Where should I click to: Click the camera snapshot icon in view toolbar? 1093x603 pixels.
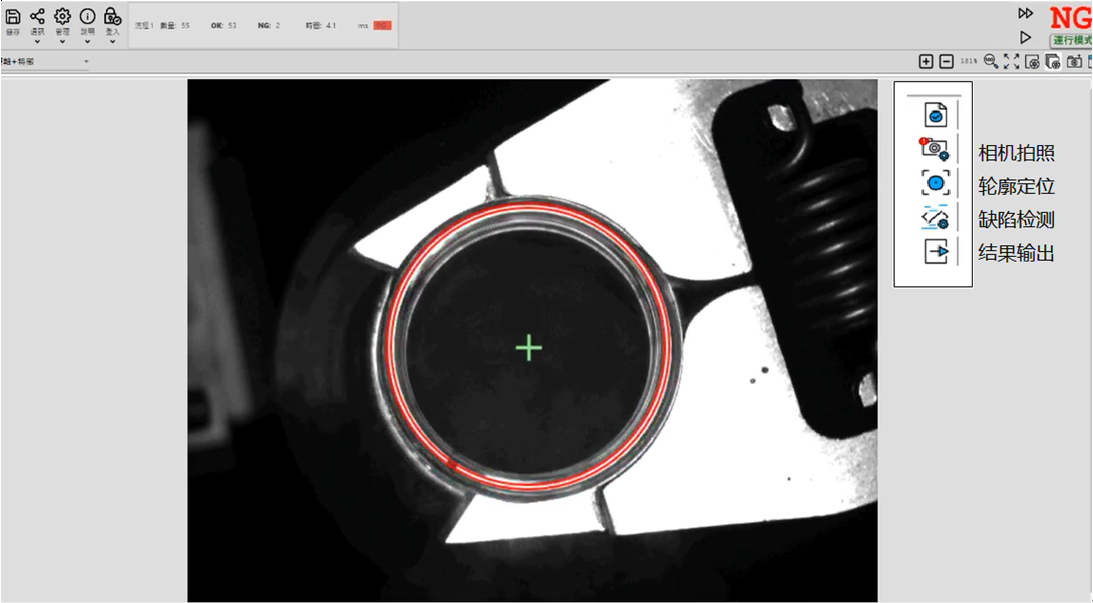1074,62
